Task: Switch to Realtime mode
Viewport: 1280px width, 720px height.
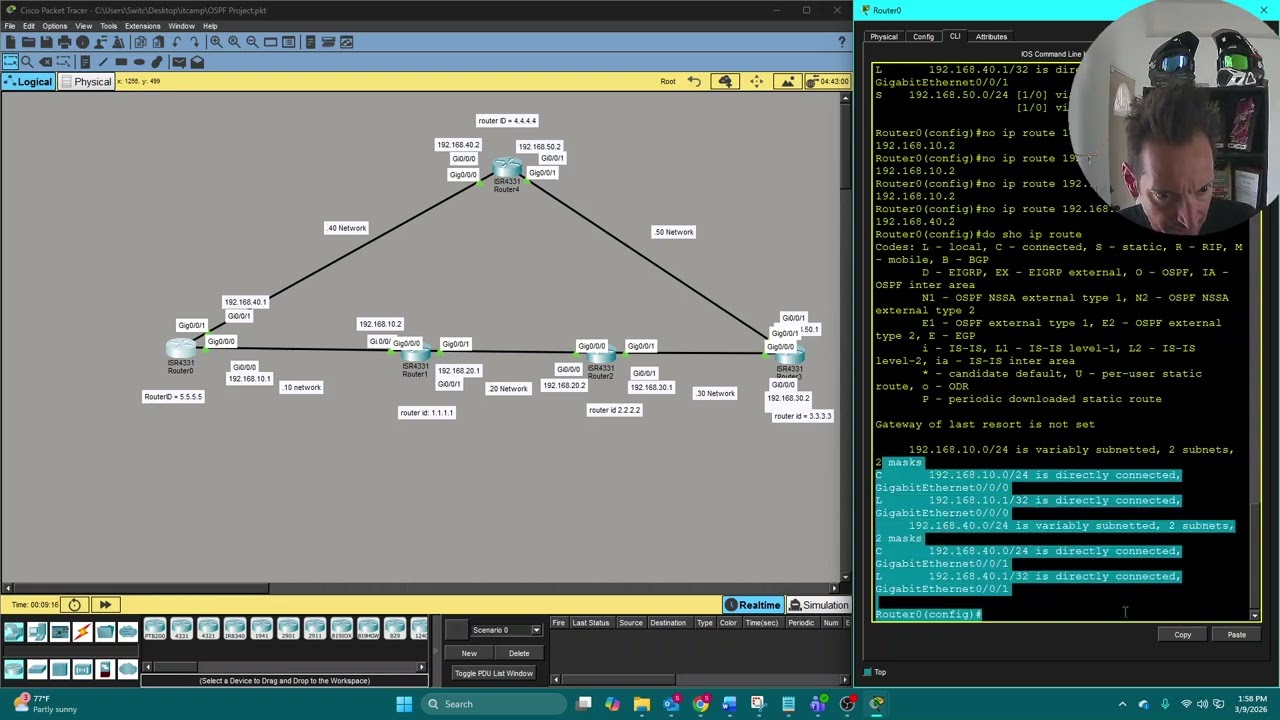Action: click(x=753, y=605)
